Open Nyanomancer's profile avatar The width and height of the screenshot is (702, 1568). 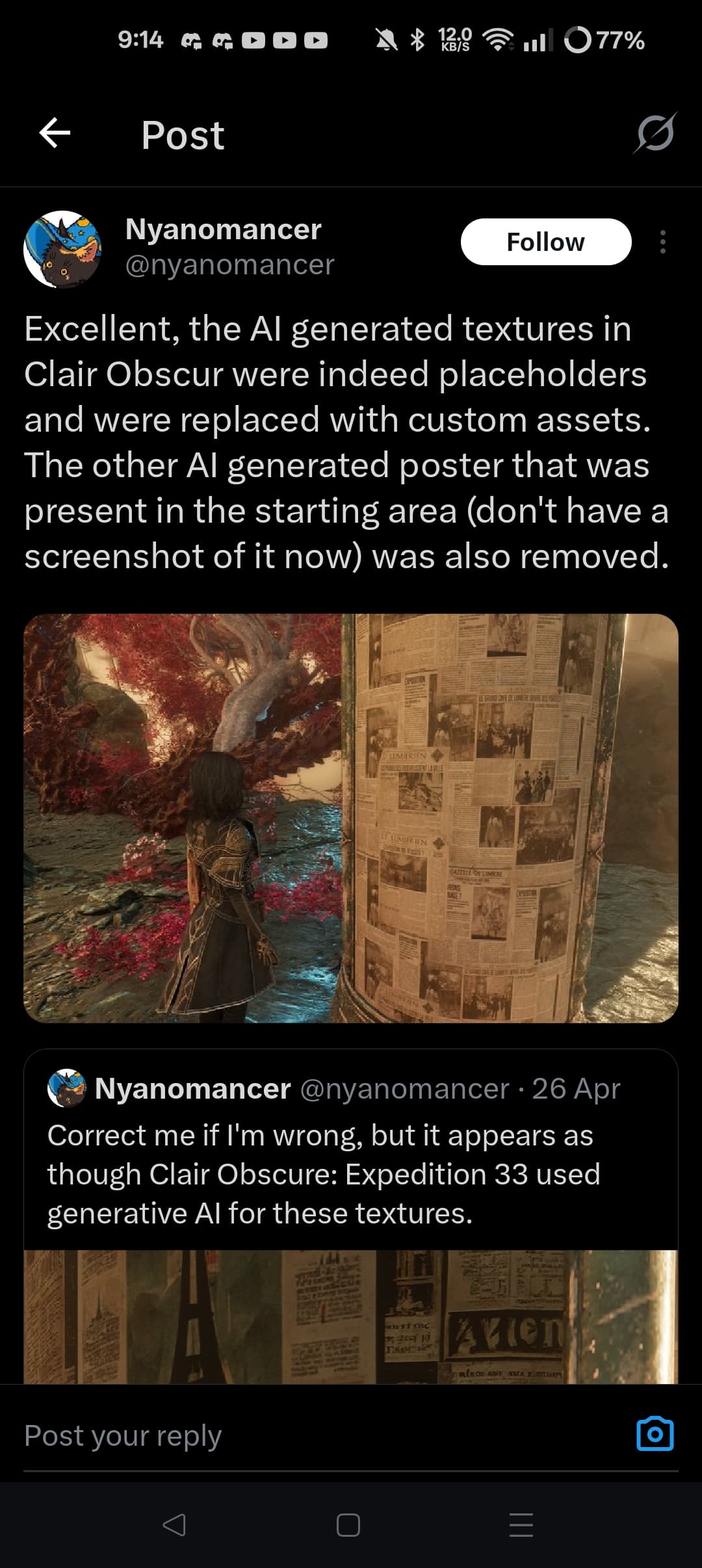coord(62,249)
